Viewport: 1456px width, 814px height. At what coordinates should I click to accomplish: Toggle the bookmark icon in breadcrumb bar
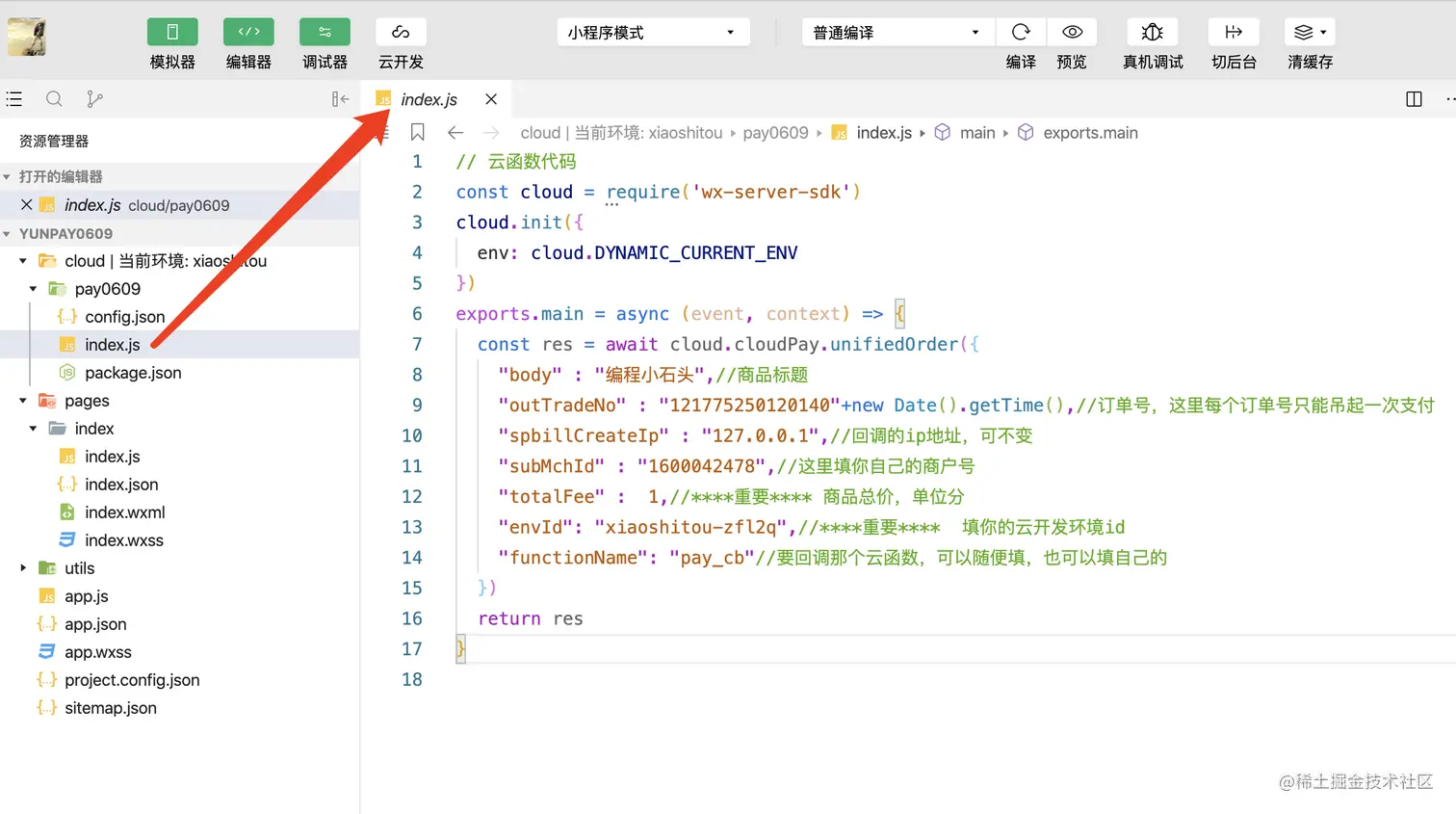[x=418, y=133]
